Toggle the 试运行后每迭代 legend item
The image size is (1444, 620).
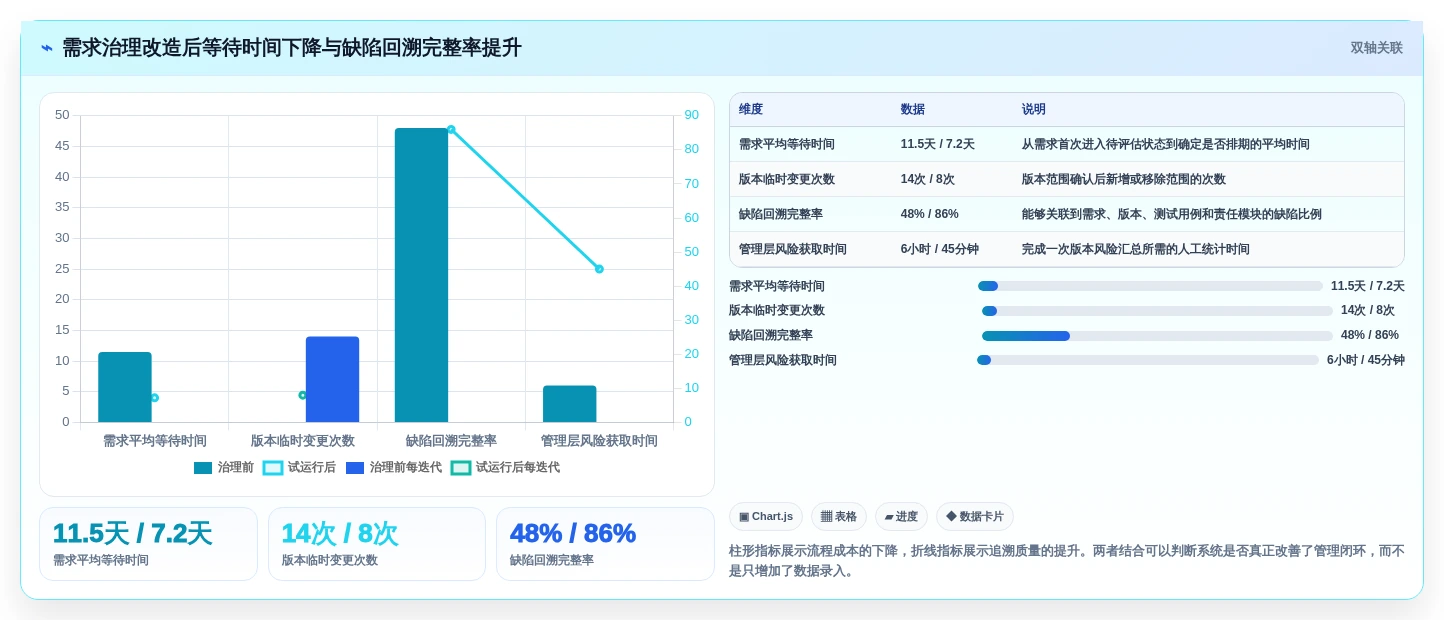505,467
